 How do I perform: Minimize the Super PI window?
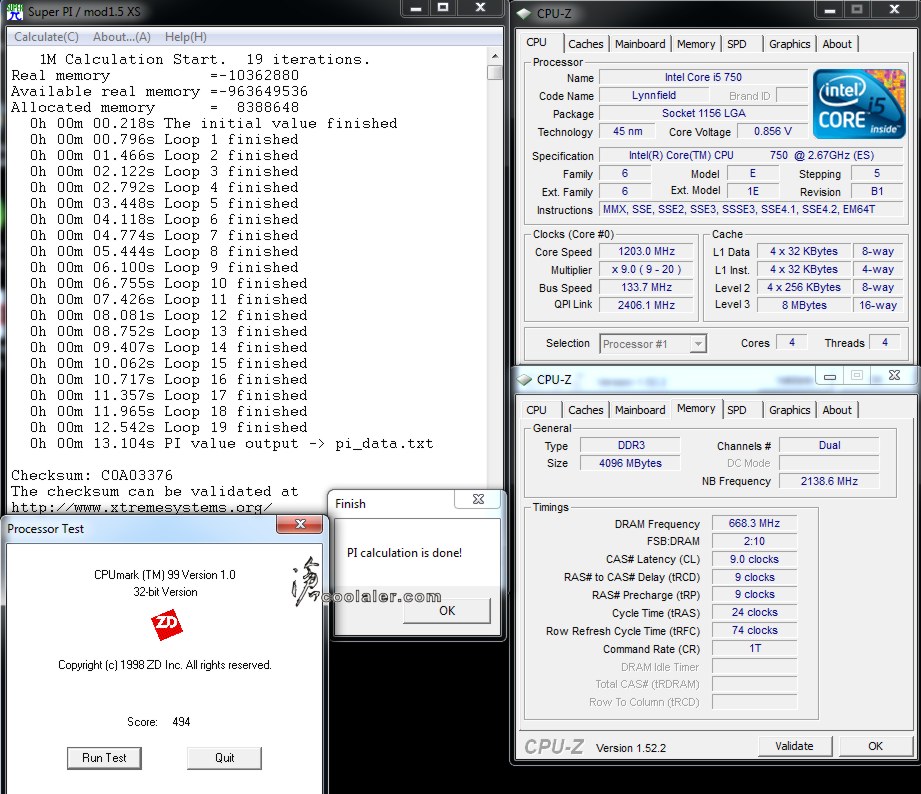click(x=416, y=7)
